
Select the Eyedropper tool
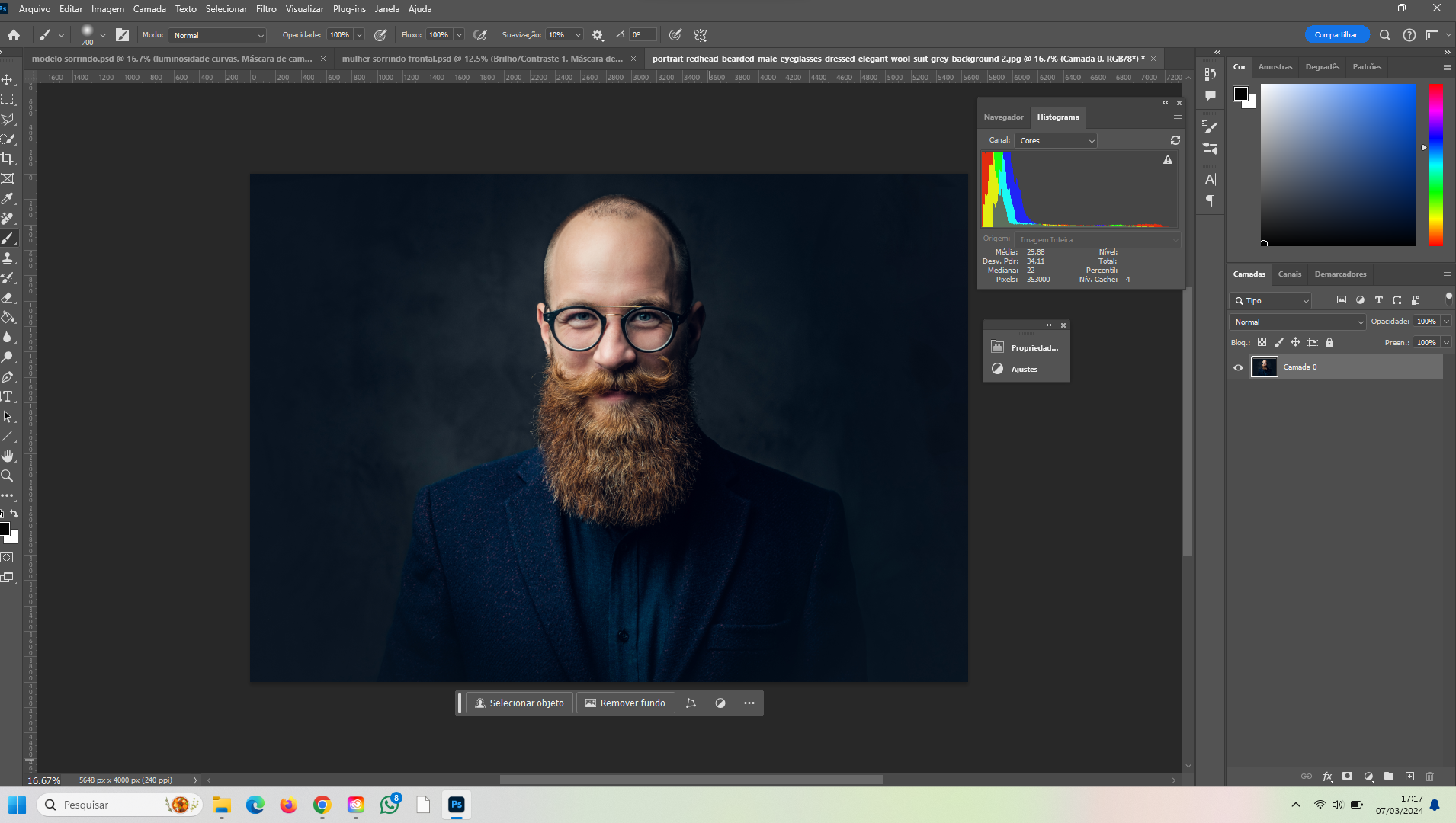click(x=8, y=198)
